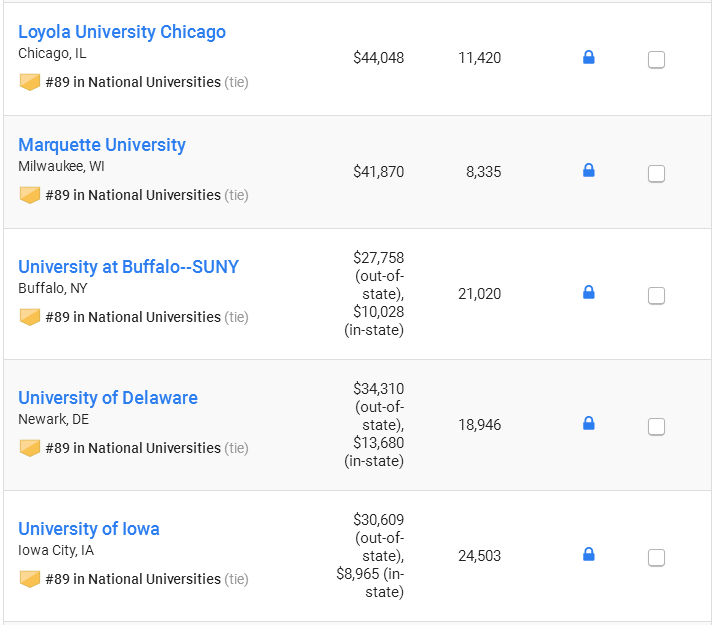Viewport: 715px width, 625px height.
Task: Check the compare box for Loyola University Chicago
Action: [656, 60]
